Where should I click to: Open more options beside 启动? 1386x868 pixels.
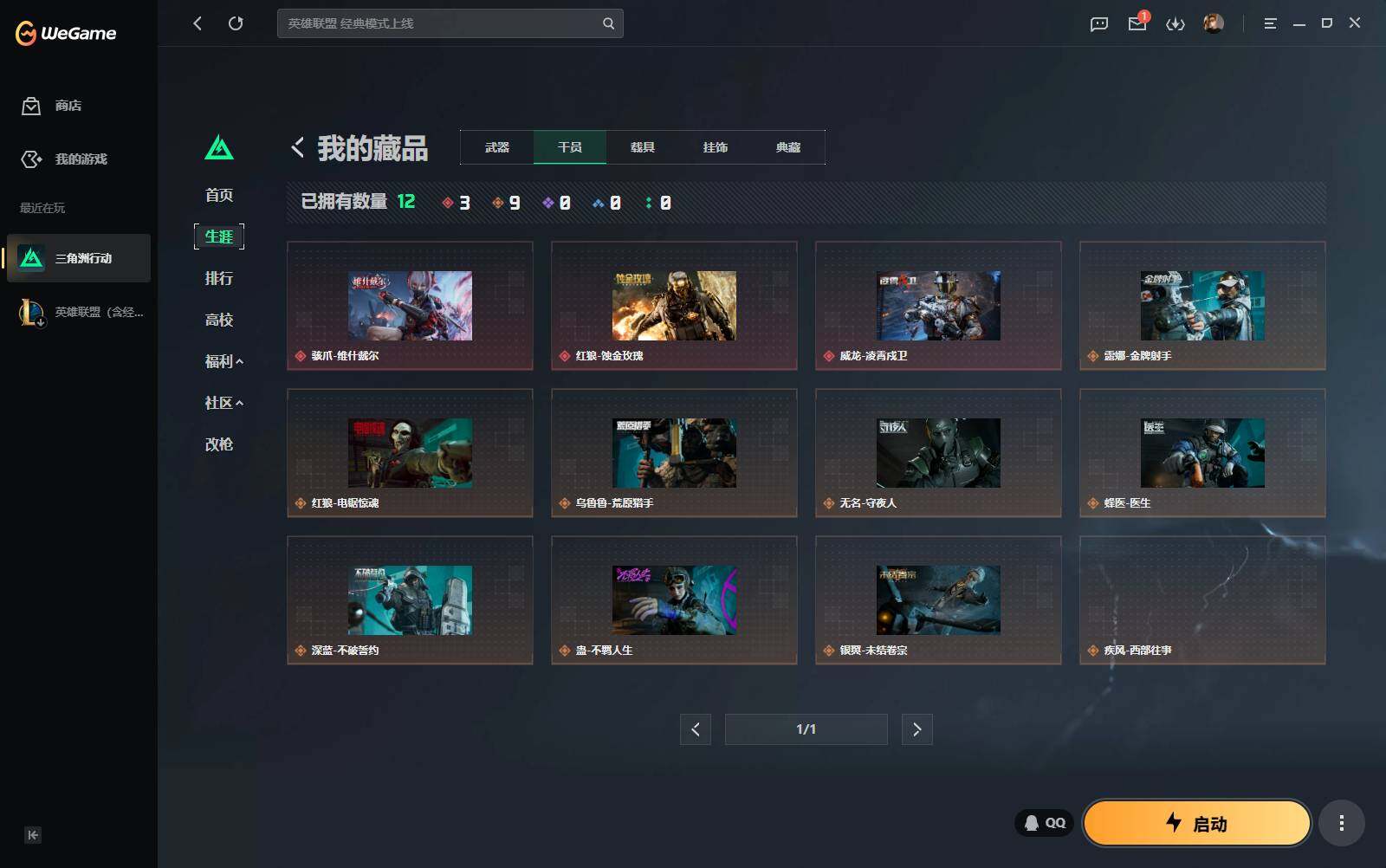tap(1342, 823)
